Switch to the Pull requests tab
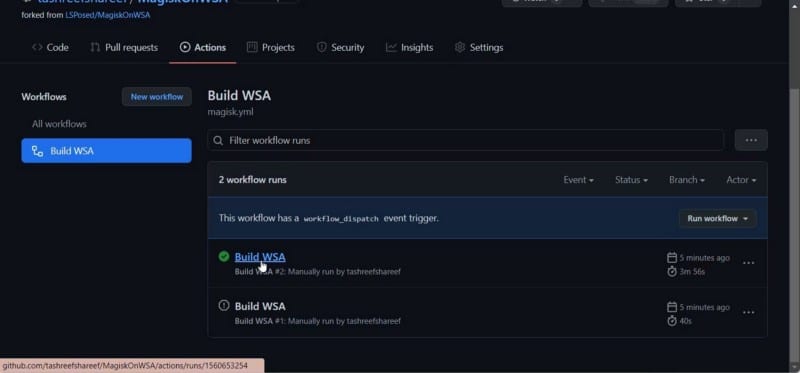The image size is (800, 373). (x=124, y=47)
